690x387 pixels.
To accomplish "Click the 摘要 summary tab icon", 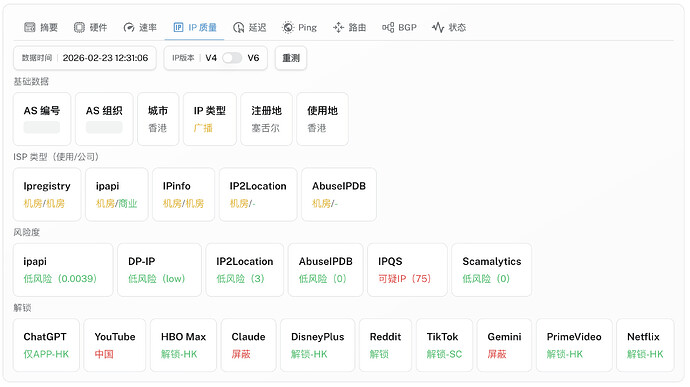I will 29,27.
